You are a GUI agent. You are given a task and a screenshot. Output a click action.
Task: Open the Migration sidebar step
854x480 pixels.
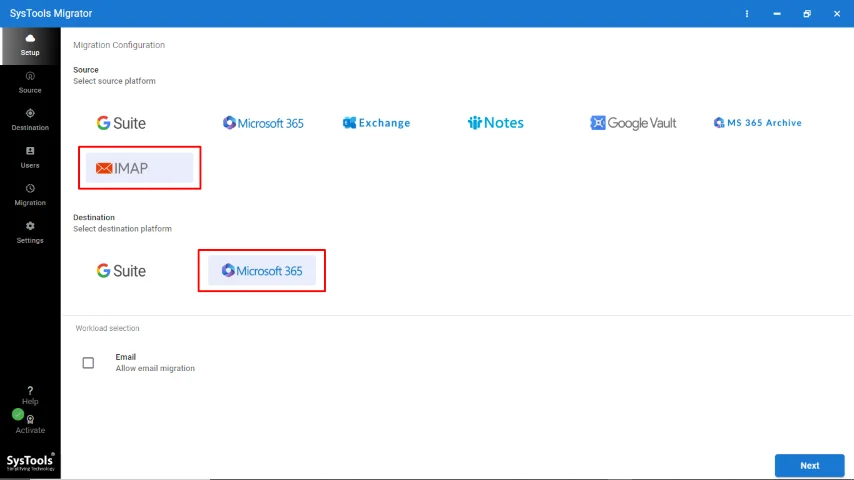(30, 195)
